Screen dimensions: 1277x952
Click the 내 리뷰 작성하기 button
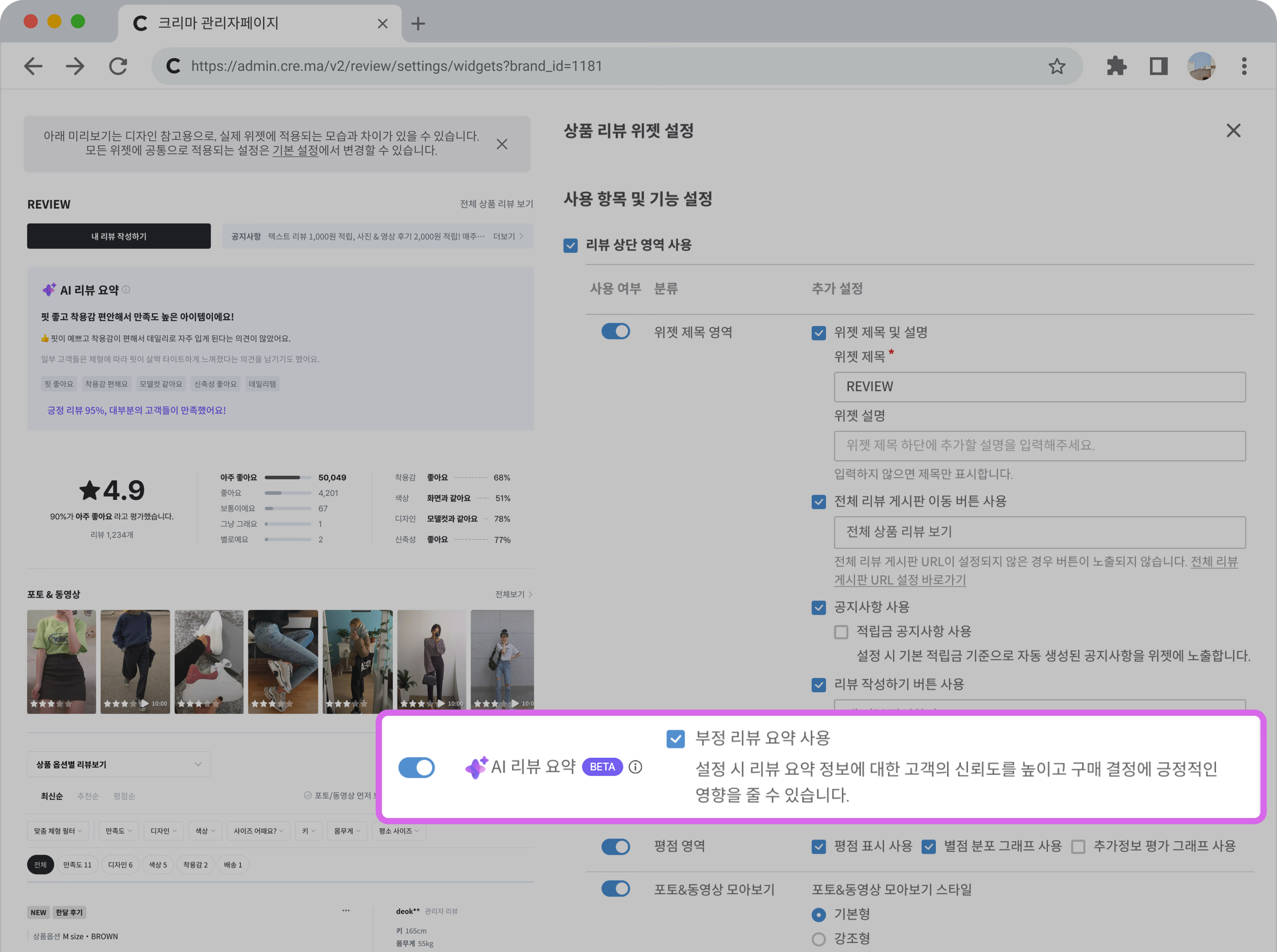click(x=119, y=236)
